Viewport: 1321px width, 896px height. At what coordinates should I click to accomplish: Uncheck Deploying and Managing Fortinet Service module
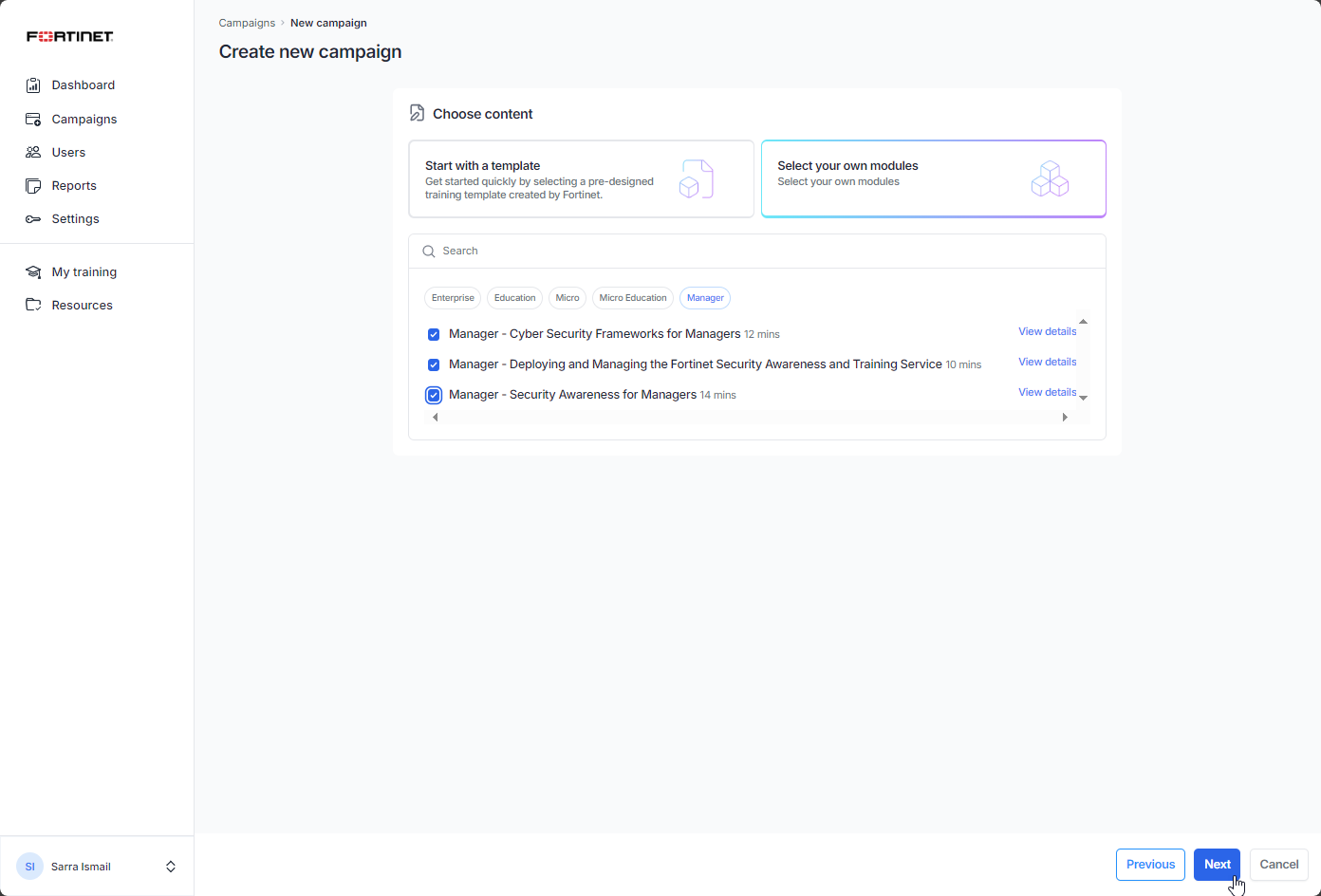(434, 364)
